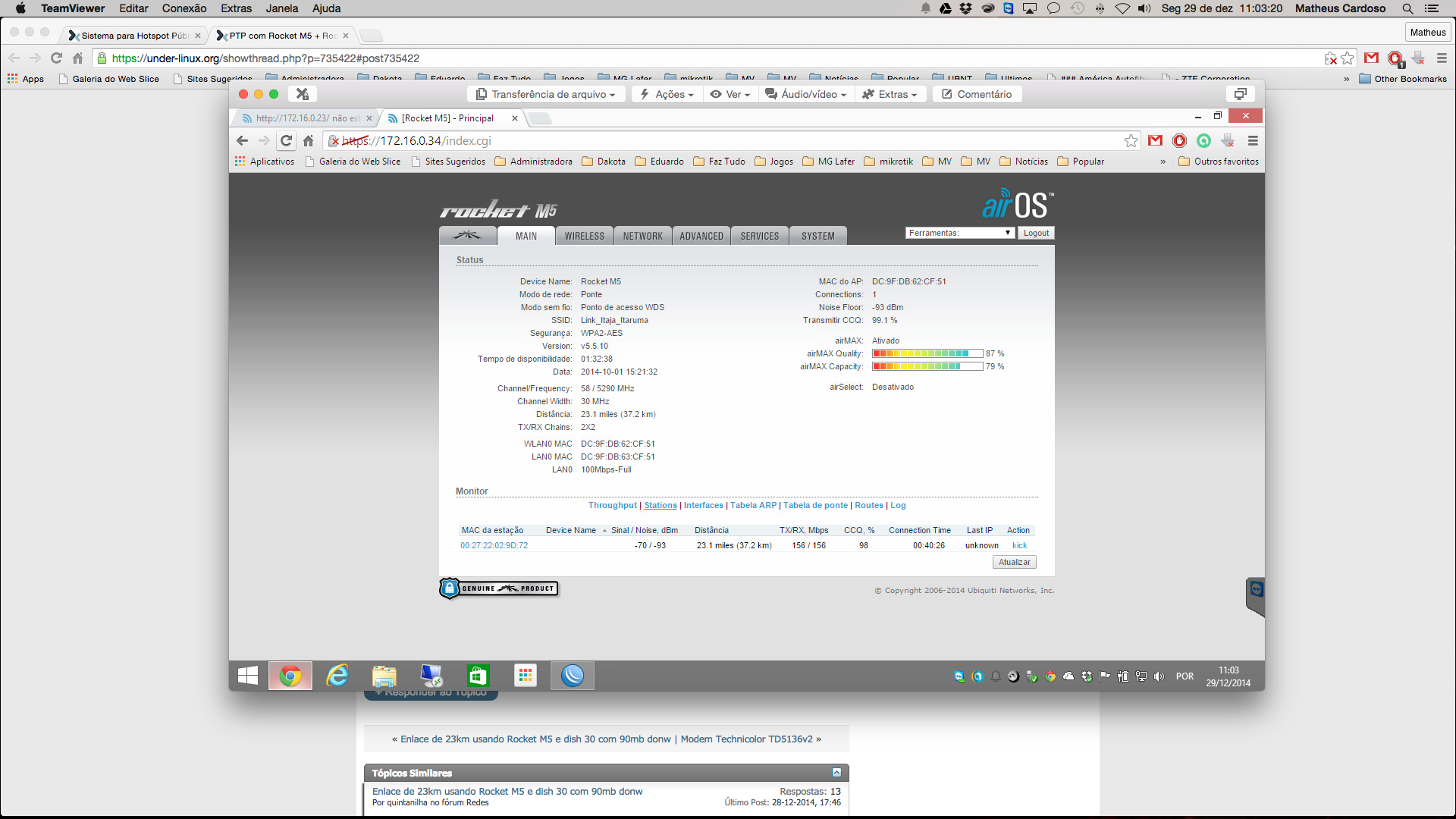Open the Conexão menu in the menu bar
1456x819 pixels.
click(184, 8)
